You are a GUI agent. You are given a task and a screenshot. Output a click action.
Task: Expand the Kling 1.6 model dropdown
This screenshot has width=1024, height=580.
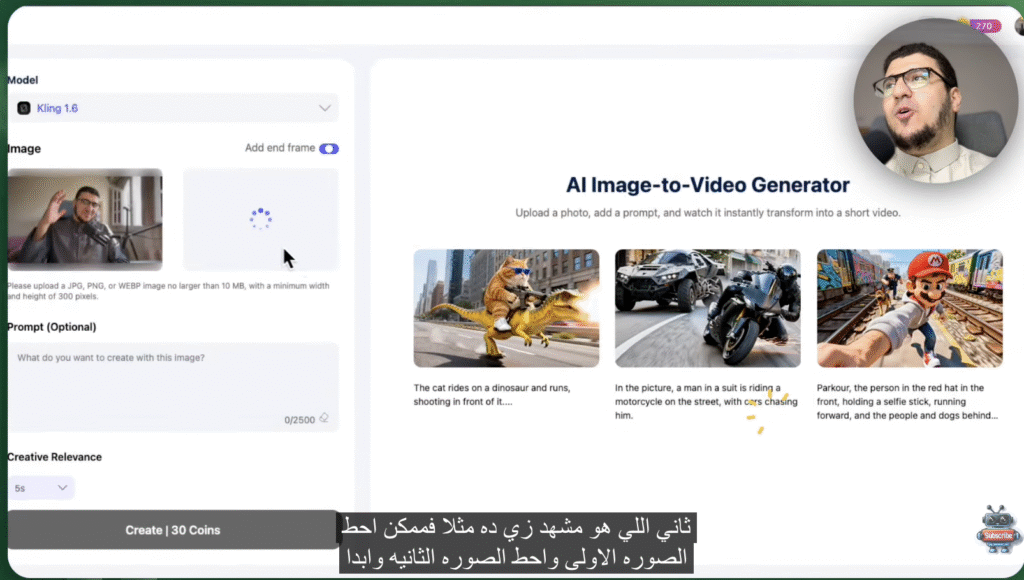[172, 108]
